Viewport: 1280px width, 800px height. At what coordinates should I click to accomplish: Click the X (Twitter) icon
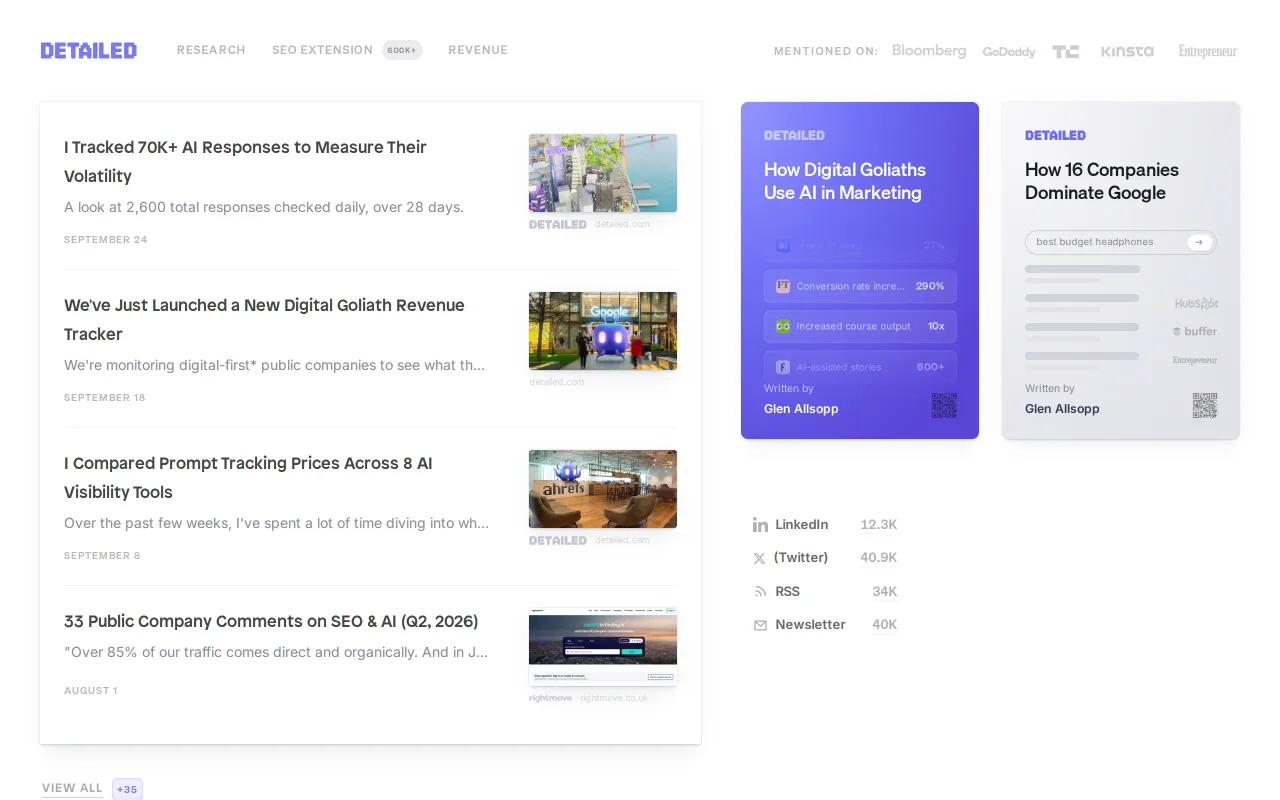[x=760, y=558]
